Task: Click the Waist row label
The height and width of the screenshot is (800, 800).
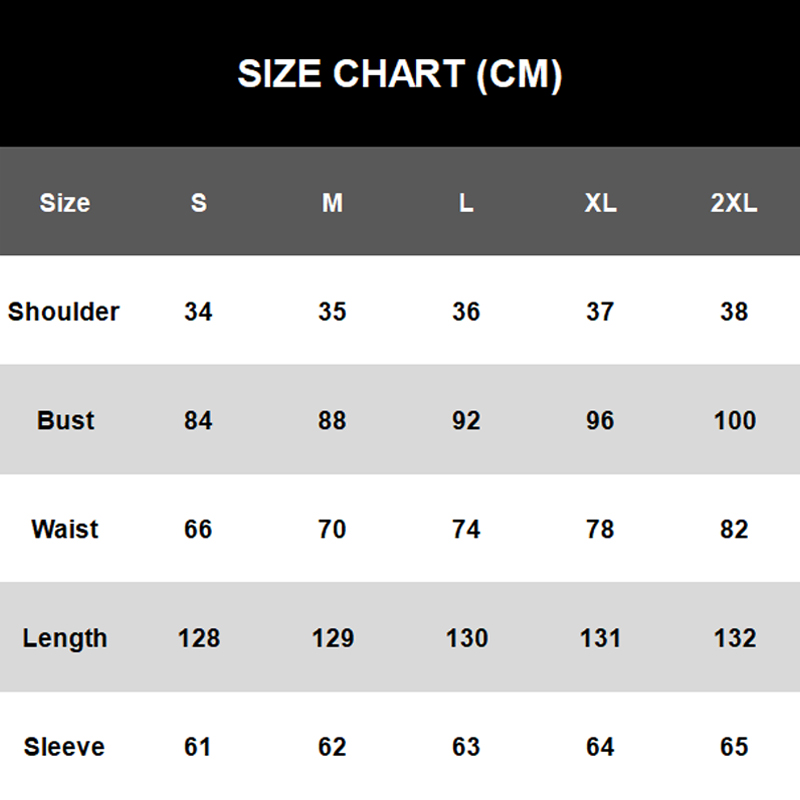Action: pyautogui.click(x=65, y=529)
